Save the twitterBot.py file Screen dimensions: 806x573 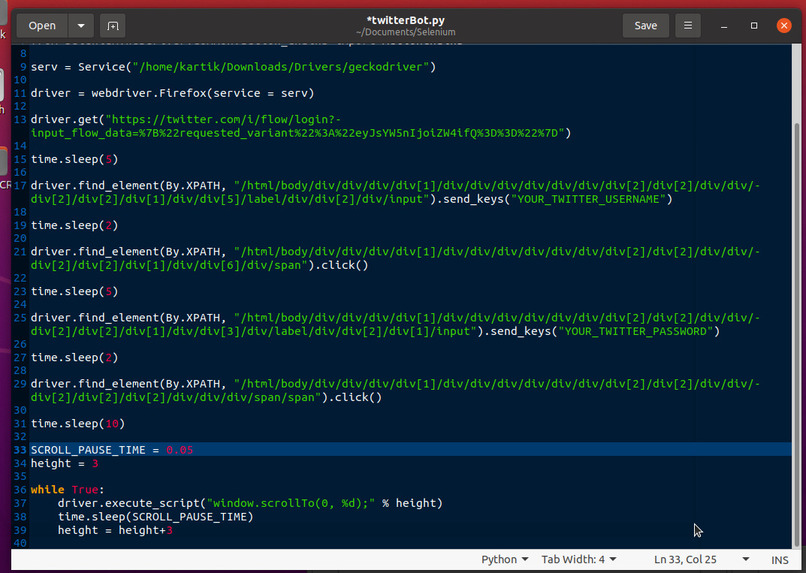click(x=646, y=26)
